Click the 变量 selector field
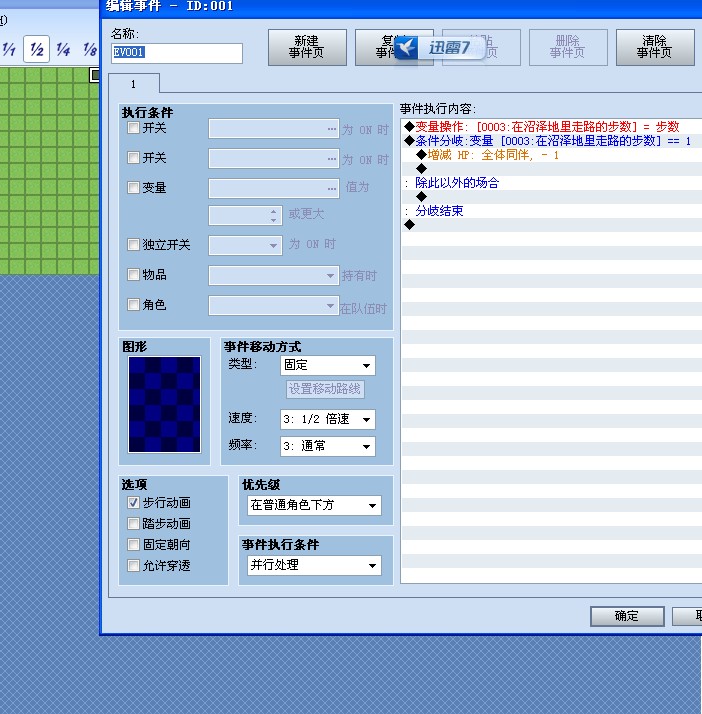 pos(274,188)
